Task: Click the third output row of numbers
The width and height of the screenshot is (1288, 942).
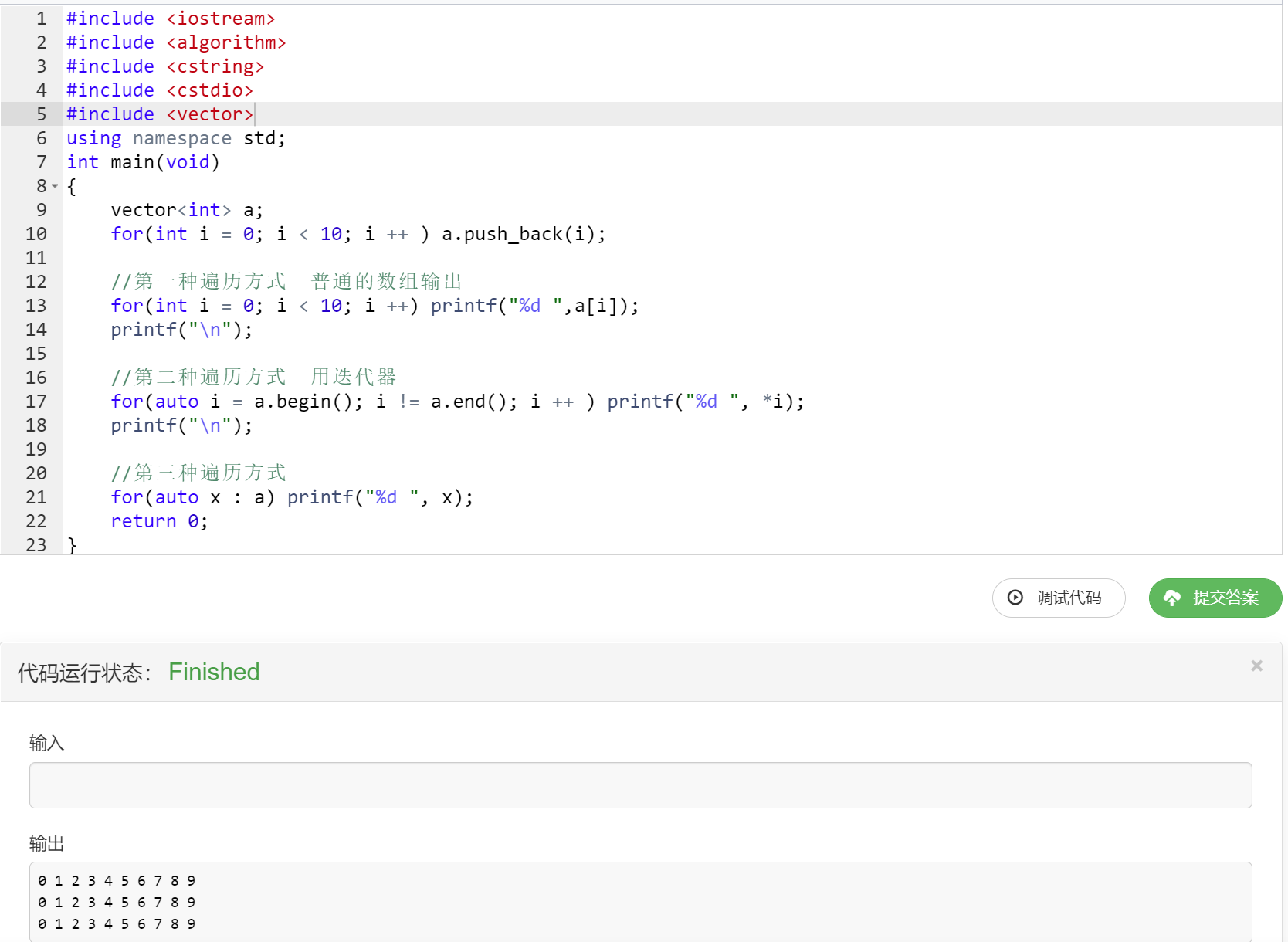Action: 117,924
